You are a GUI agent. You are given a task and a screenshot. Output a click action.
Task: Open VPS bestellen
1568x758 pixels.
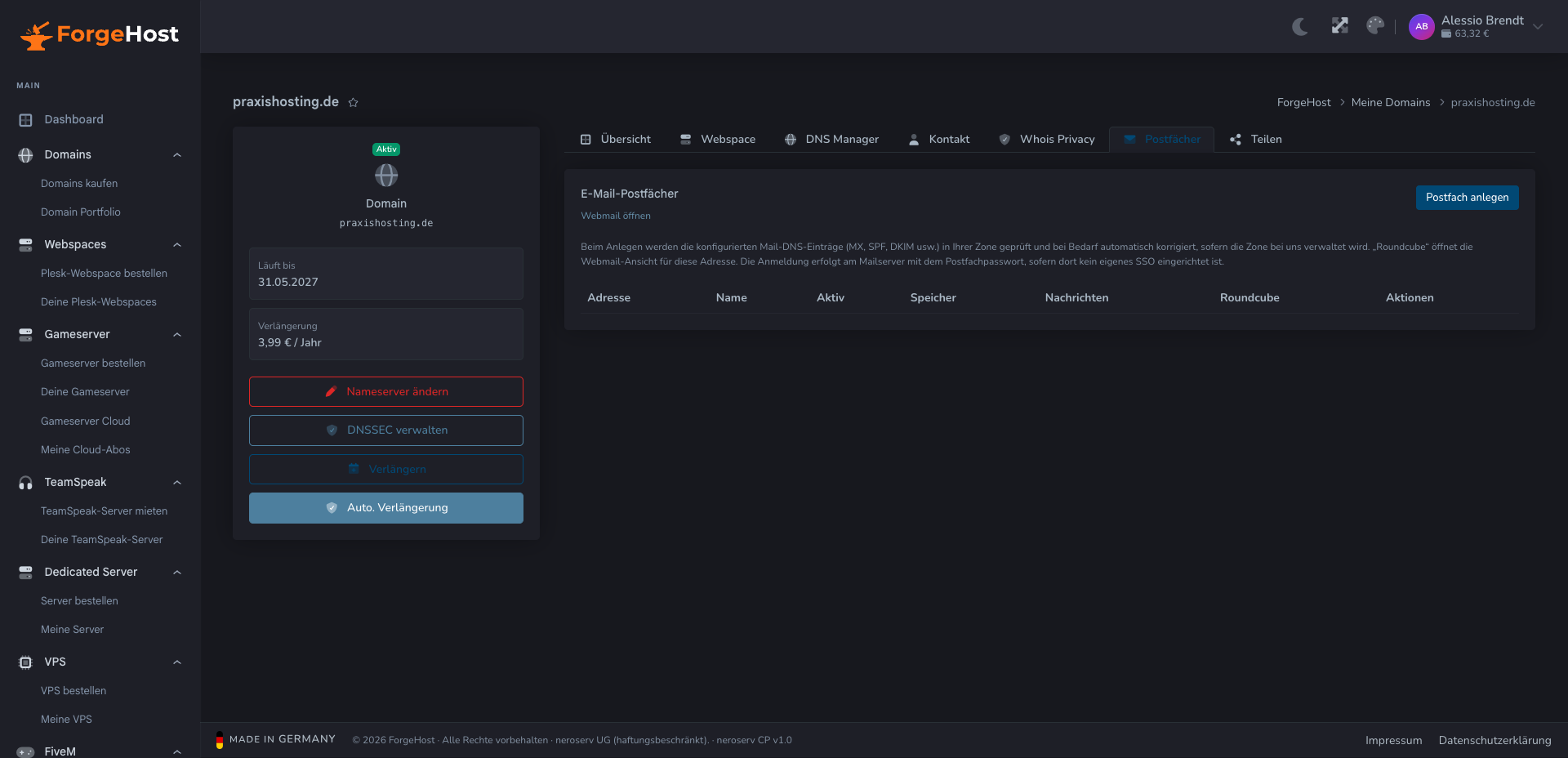point(73,691)
